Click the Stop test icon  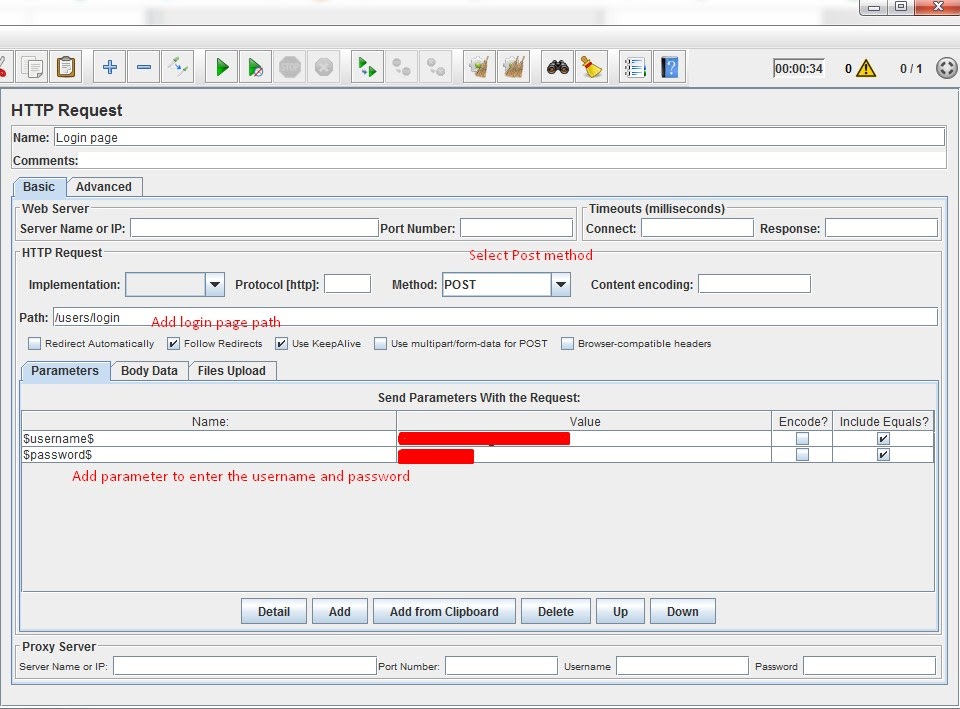click(x=290, y=67)
